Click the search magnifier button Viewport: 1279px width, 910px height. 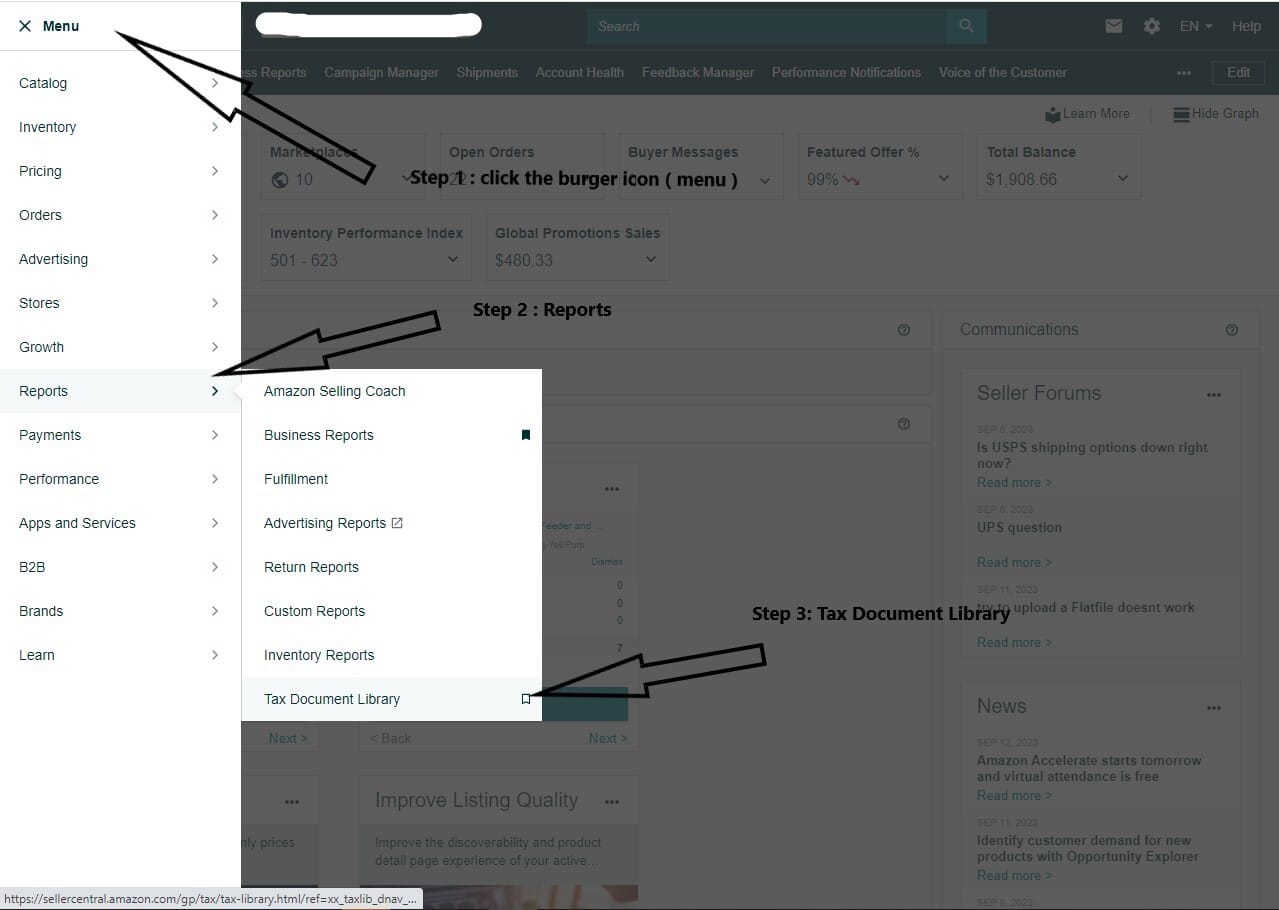point(966,26)
